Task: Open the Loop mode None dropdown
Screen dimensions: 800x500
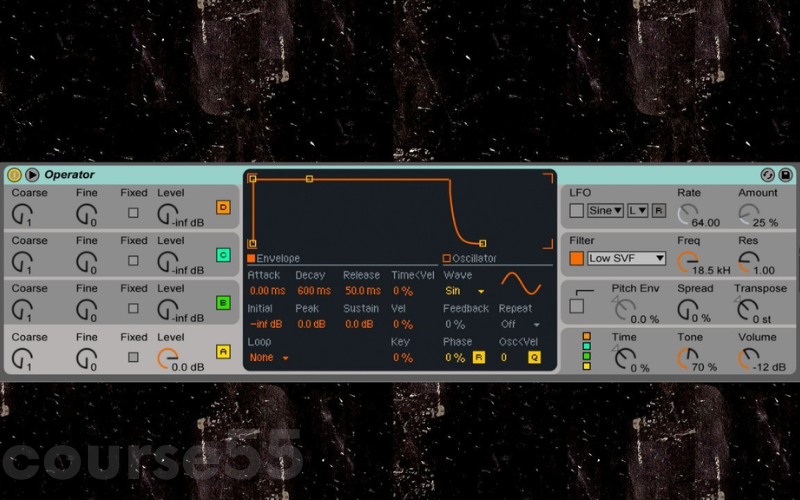Action: (x=268, y=358)
